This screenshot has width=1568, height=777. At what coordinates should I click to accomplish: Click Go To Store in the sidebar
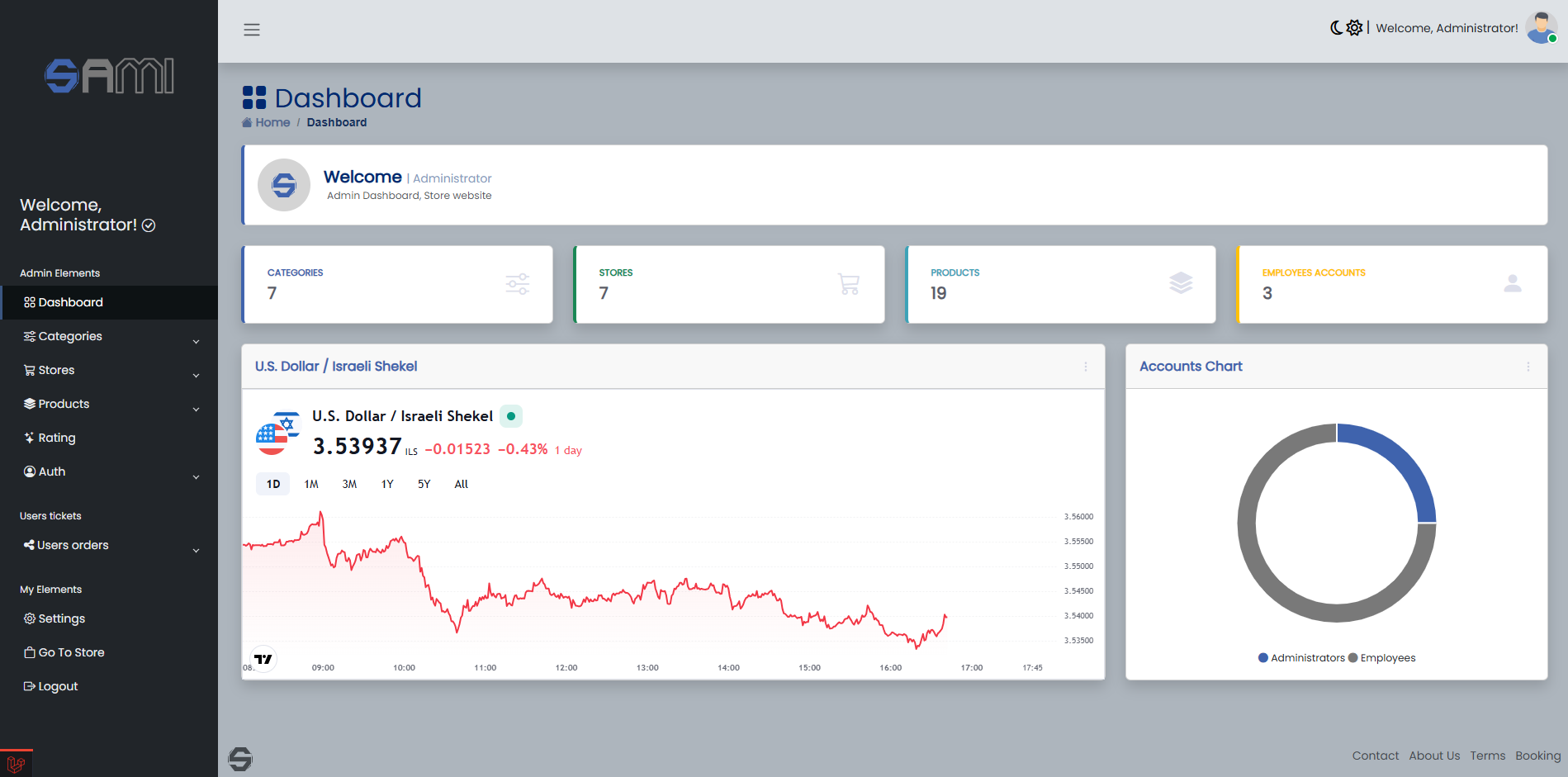pos(70,651)
